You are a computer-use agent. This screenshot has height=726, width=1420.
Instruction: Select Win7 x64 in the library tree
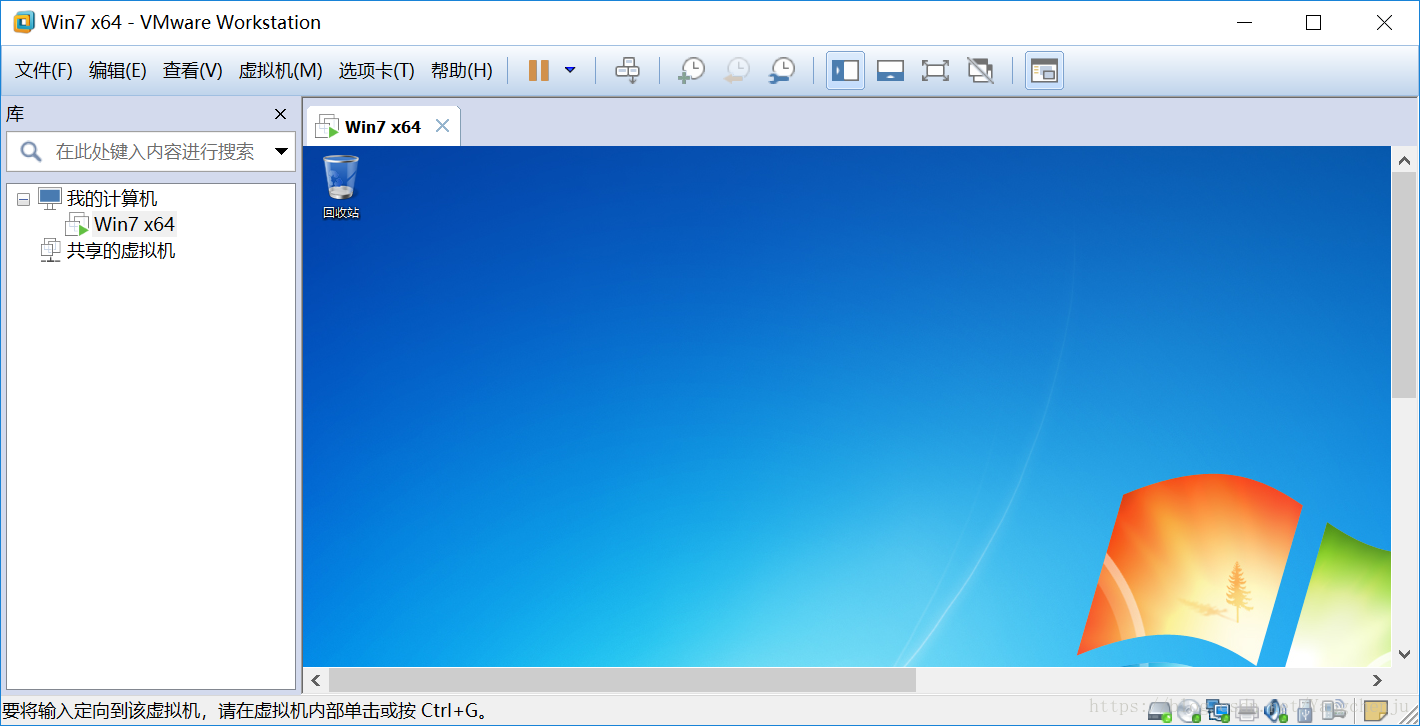(x=135, y=225)
